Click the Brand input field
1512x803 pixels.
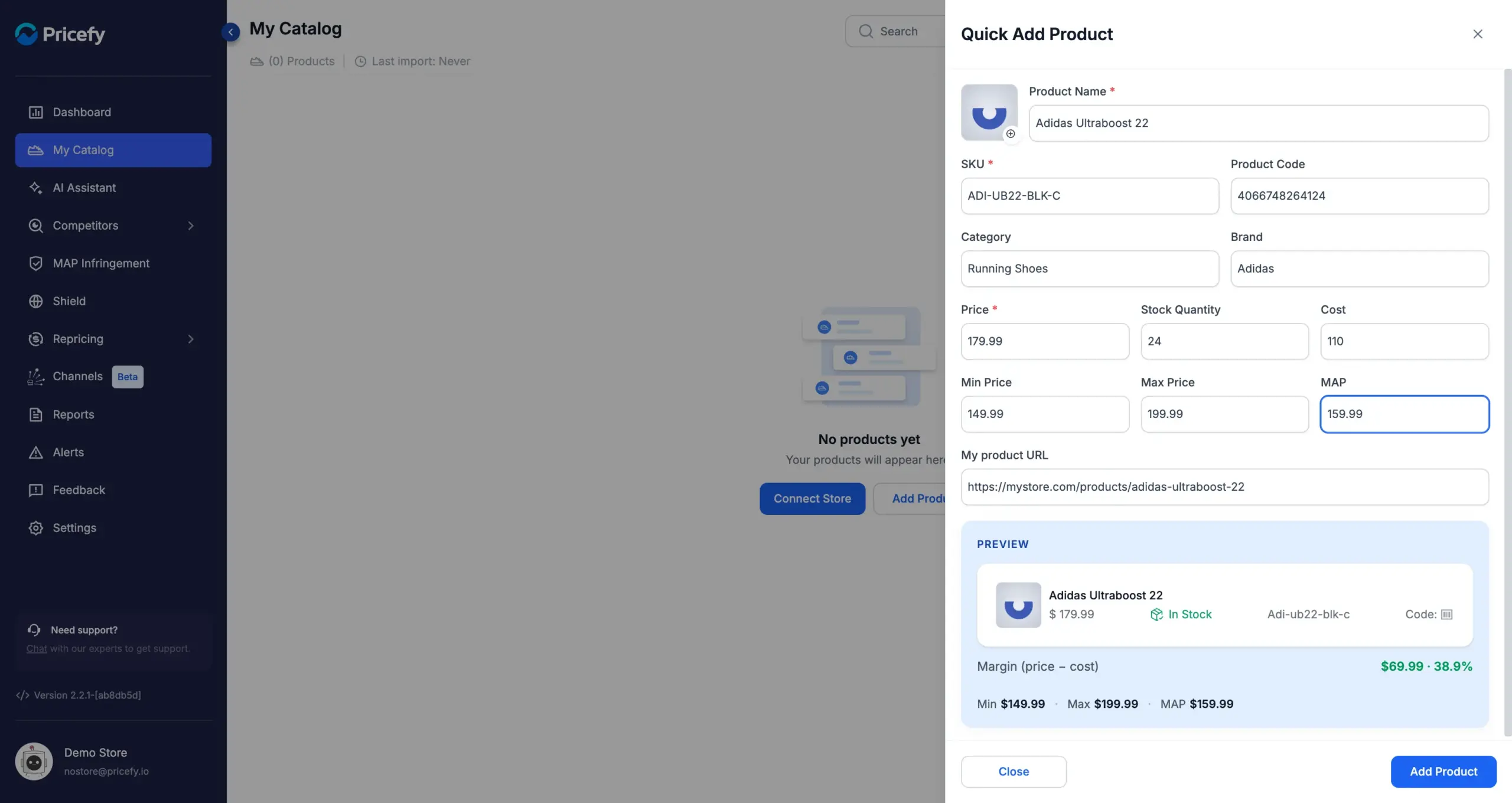point(1360,269)
